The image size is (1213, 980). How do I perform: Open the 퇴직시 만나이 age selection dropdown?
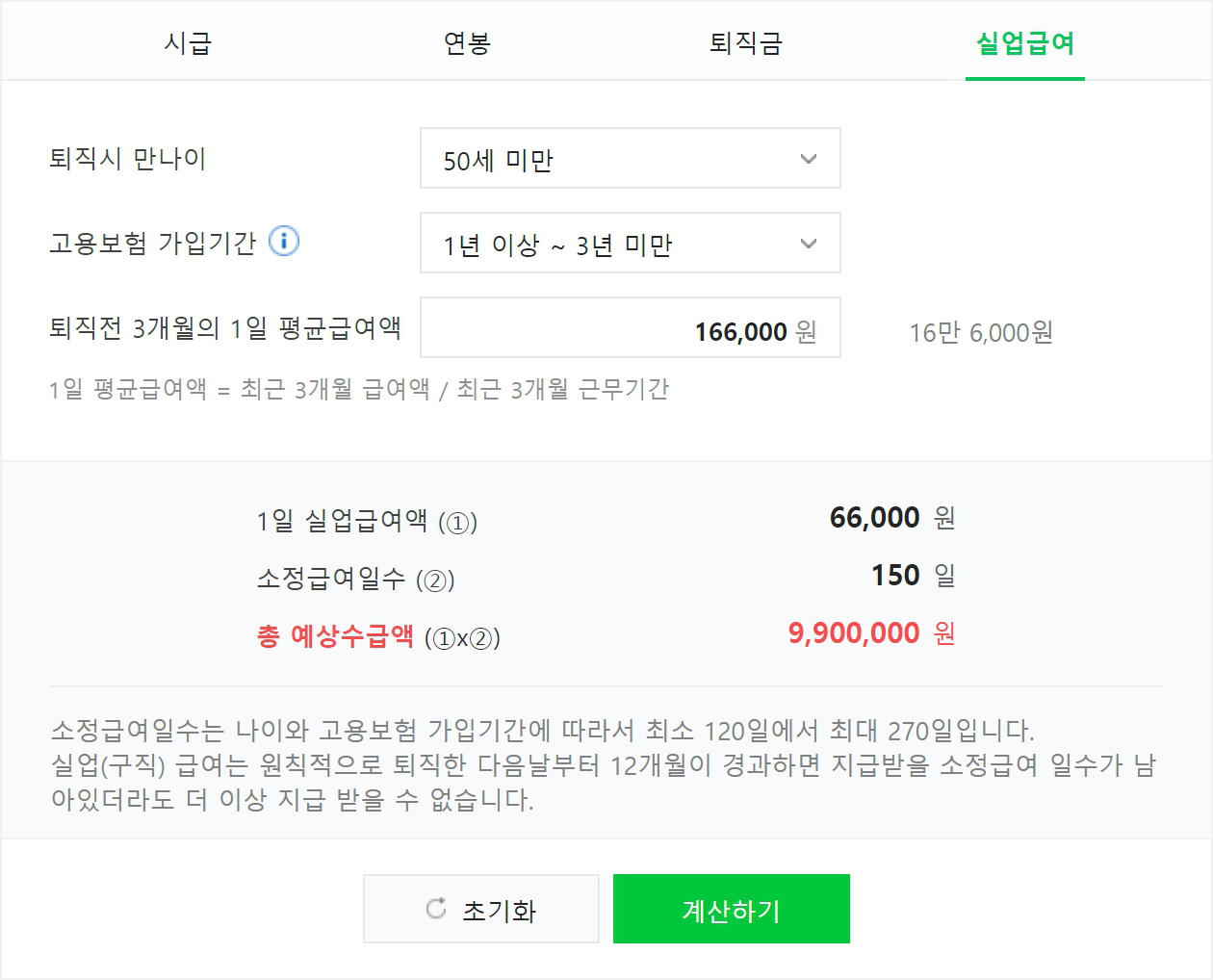click(631, 159)
